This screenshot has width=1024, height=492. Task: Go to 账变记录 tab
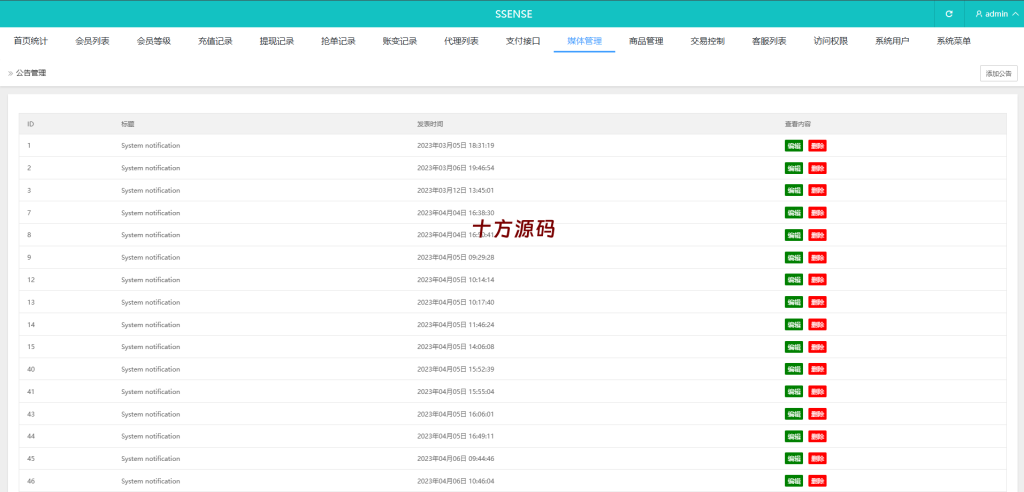click(400, 41)
